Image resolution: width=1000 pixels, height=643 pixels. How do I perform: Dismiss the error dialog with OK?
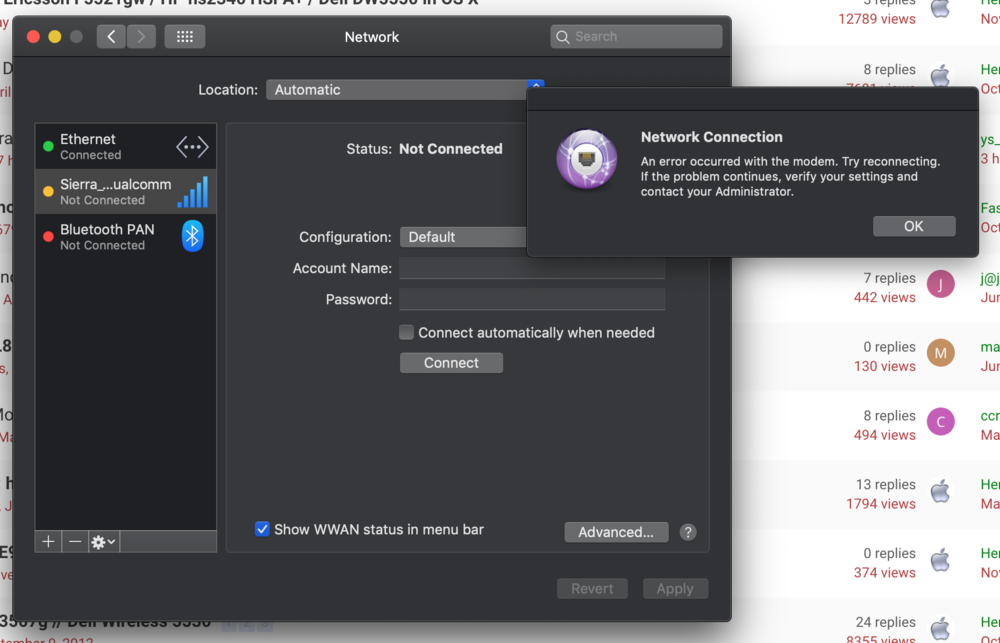tap(913, 226)
